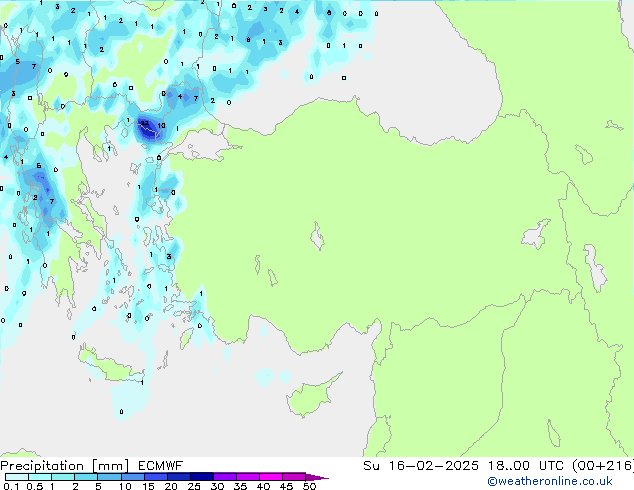Choose the 40–45 mm magenta legend swatch
634x490 pixels.
271,477
